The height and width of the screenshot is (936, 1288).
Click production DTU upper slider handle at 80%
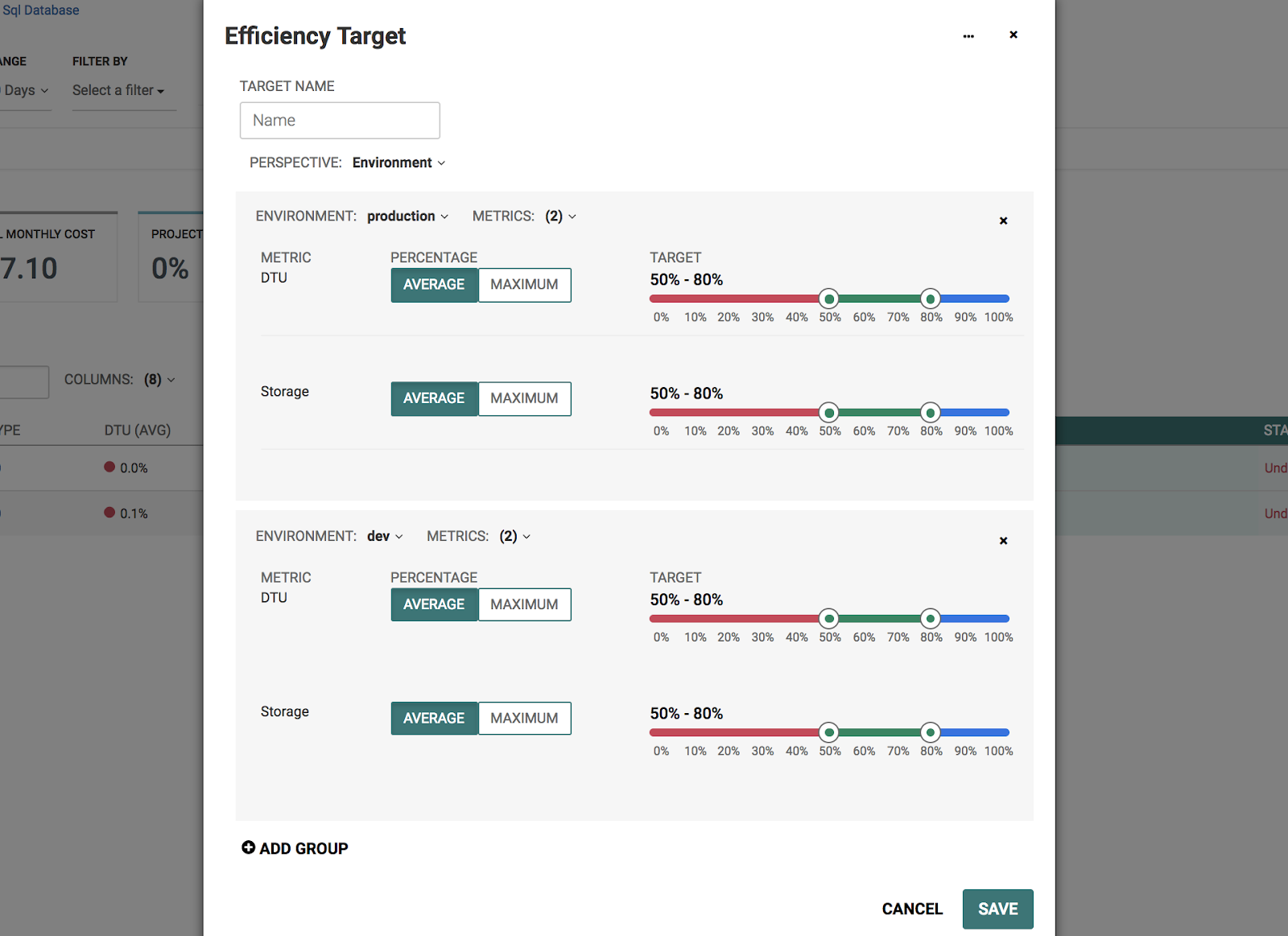coord(931,299)
